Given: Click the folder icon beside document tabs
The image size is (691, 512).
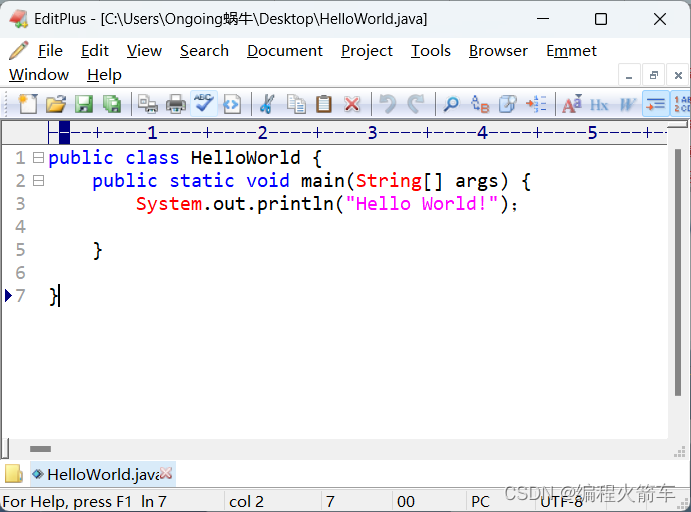Looking at the screenshot, I should pos(14,474).
